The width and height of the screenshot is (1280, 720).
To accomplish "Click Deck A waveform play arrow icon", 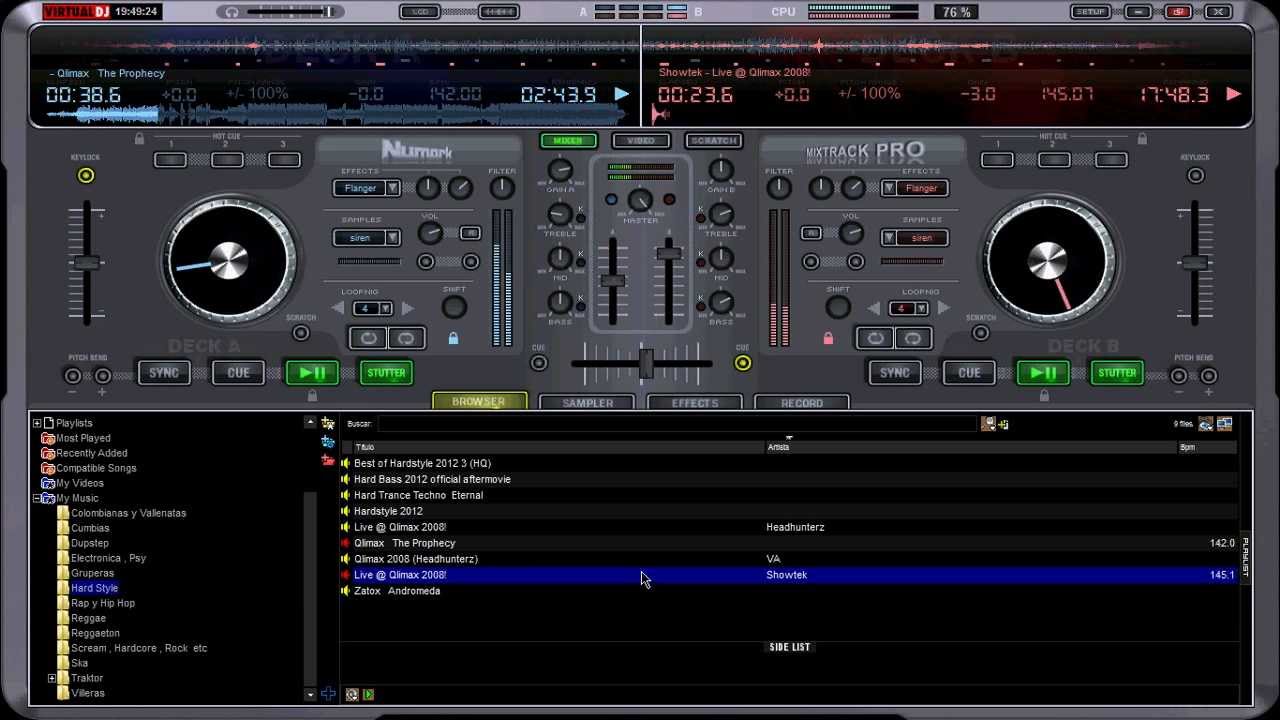I will pos(621,94).
